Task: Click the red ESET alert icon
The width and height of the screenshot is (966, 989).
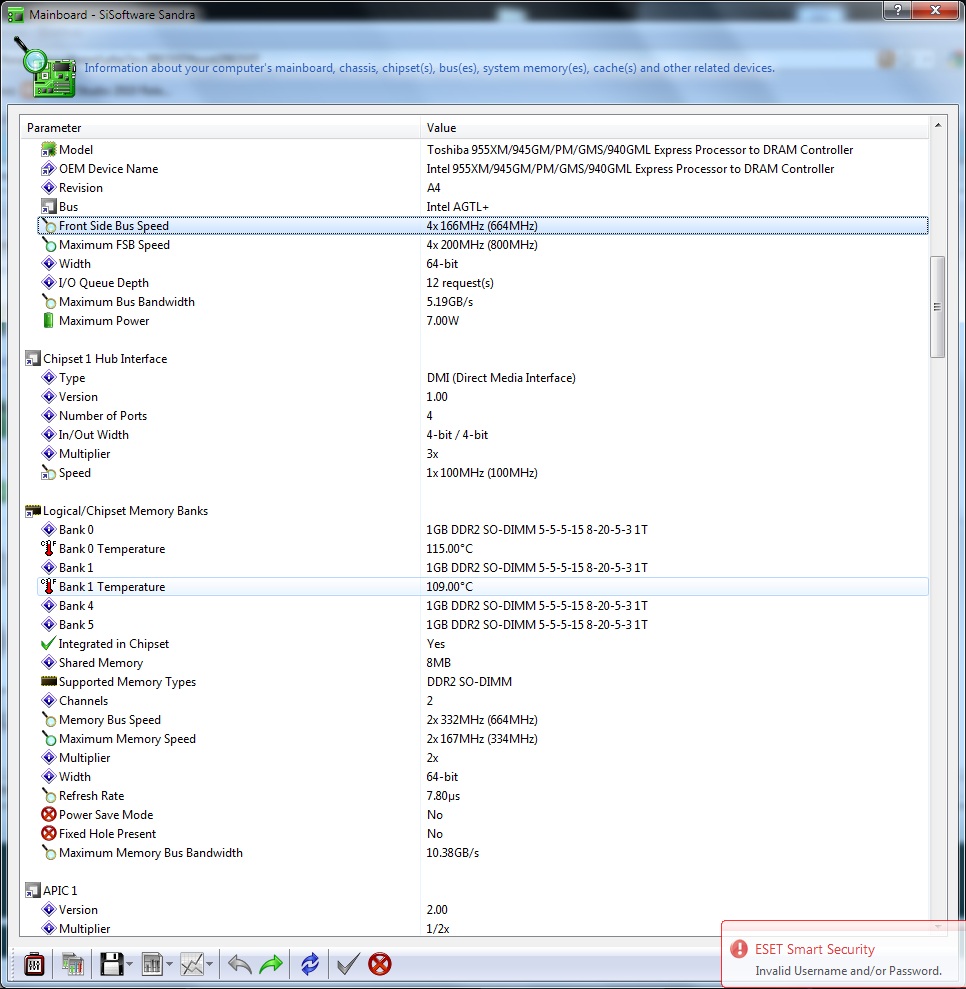Action: (x=738, y=949)
